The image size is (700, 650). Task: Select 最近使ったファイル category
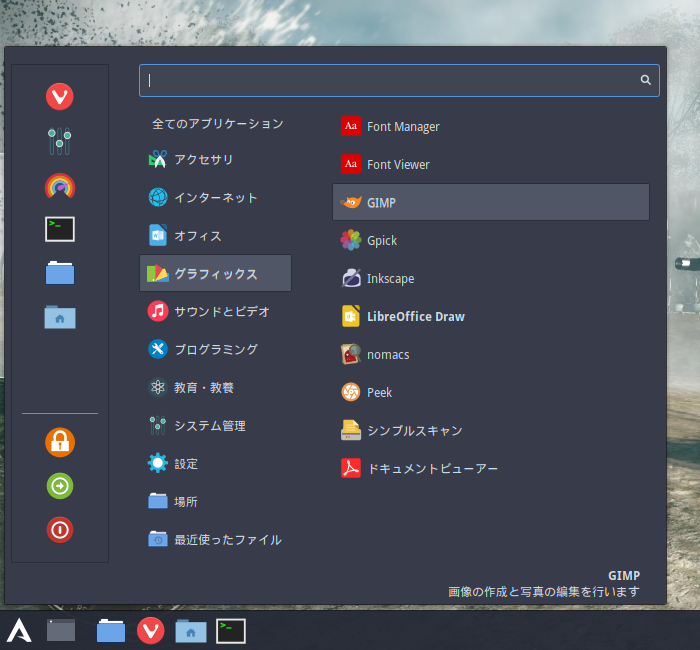click(216, 539)
